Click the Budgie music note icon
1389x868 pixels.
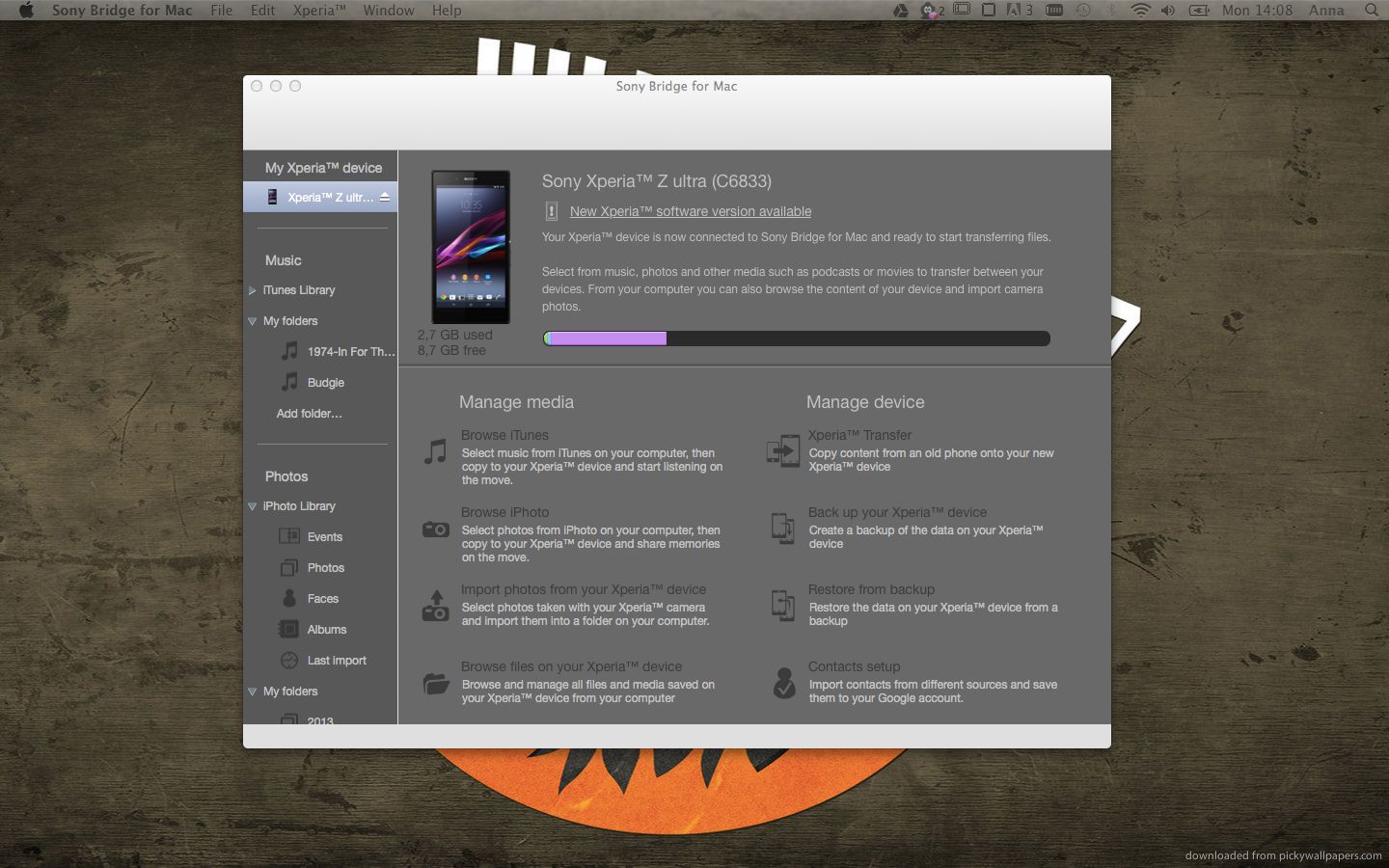pos(289,382)
